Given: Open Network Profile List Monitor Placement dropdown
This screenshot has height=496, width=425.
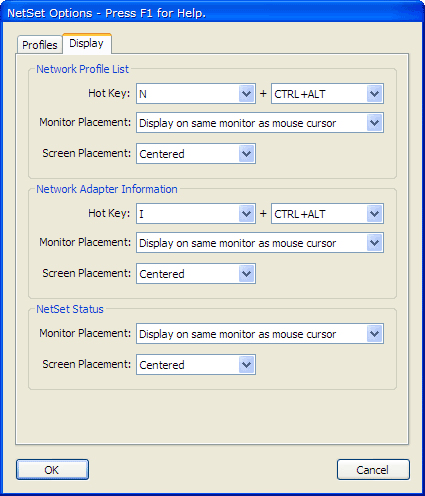Looking at the screenshot, I should click(x=260, y=123).
